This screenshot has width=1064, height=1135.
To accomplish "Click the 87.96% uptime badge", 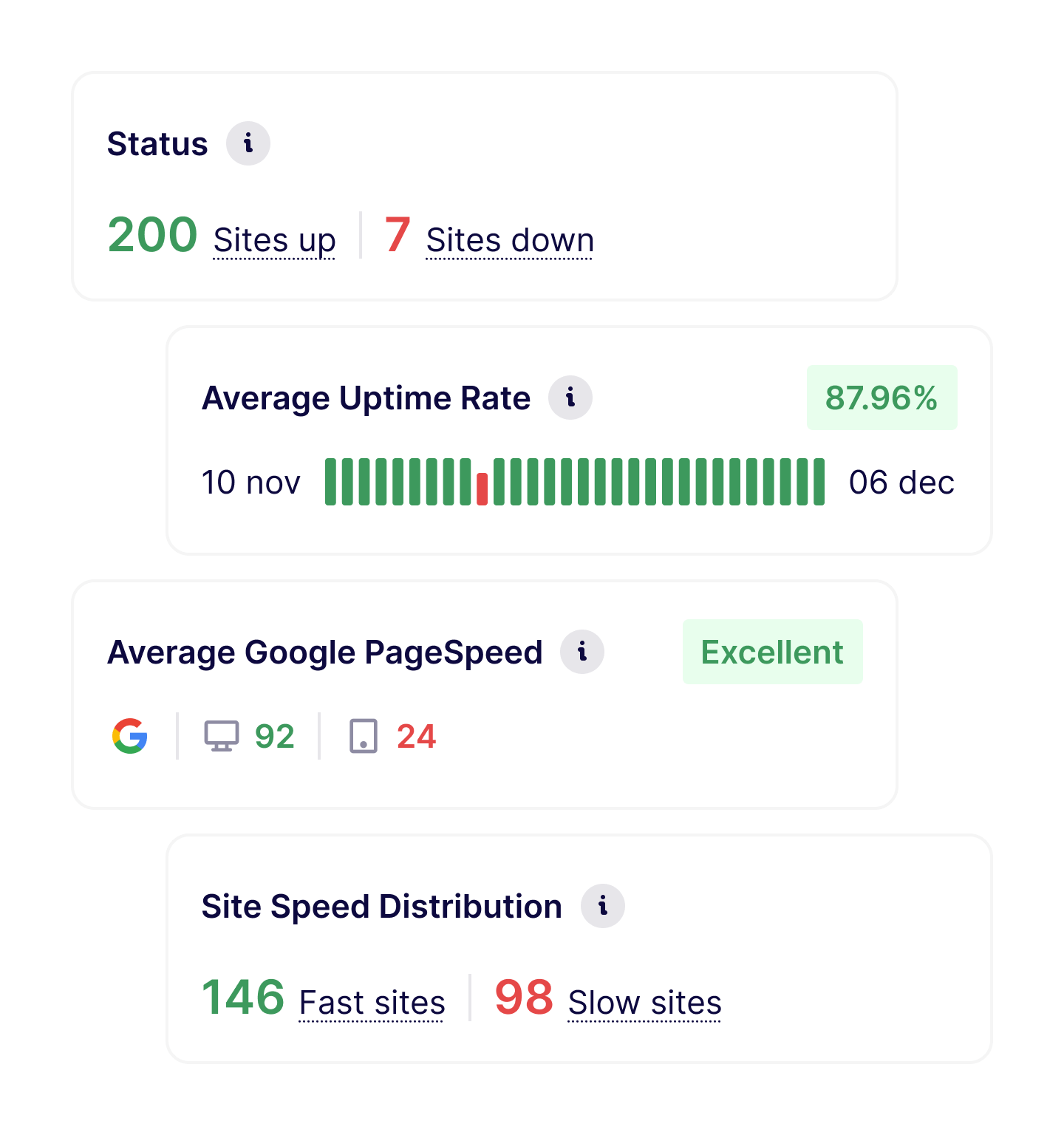I will [x=881, y=397].
